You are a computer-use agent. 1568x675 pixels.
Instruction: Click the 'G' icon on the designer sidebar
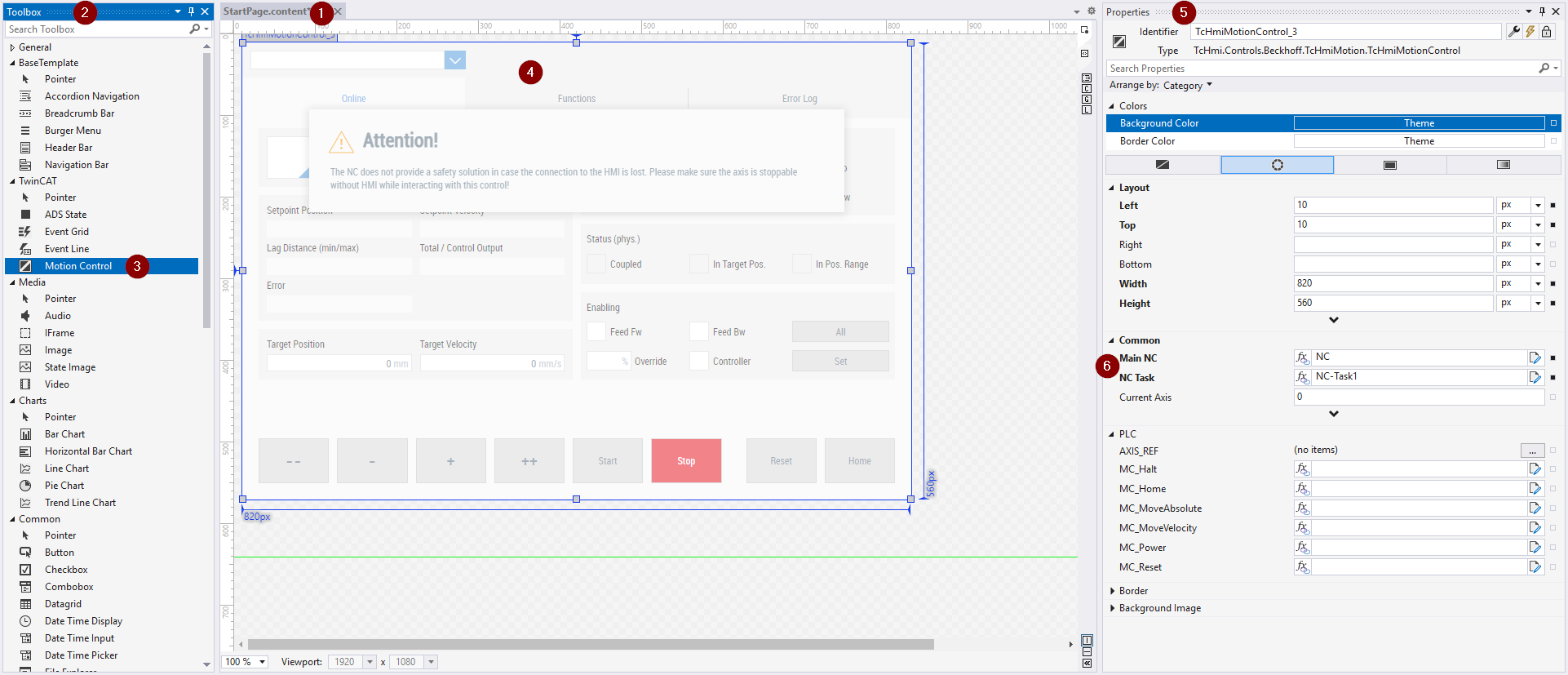point(1087,99)
